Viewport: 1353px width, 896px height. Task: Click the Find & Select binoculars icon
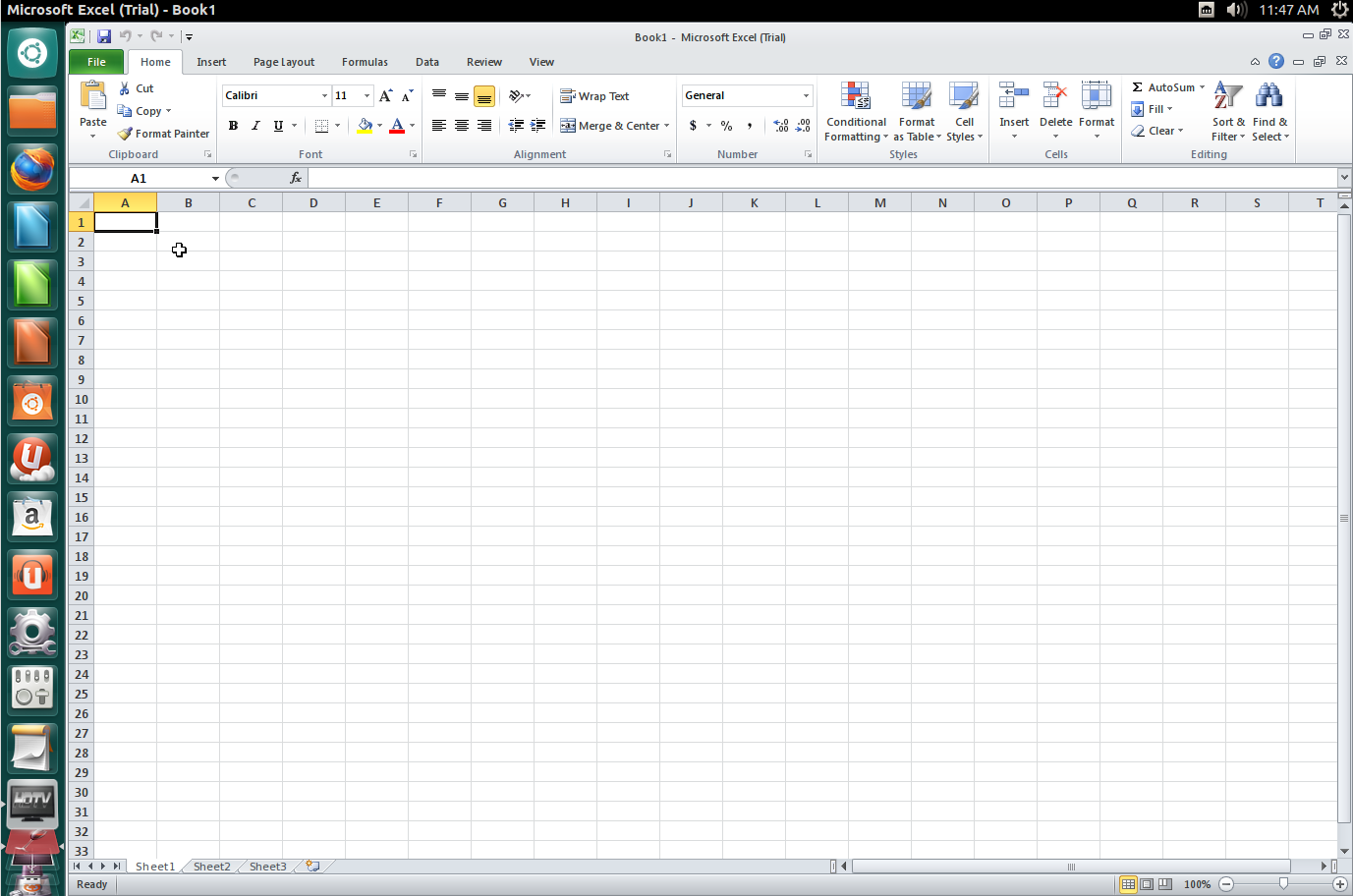pyautogui.click(x=1268, y=96)
